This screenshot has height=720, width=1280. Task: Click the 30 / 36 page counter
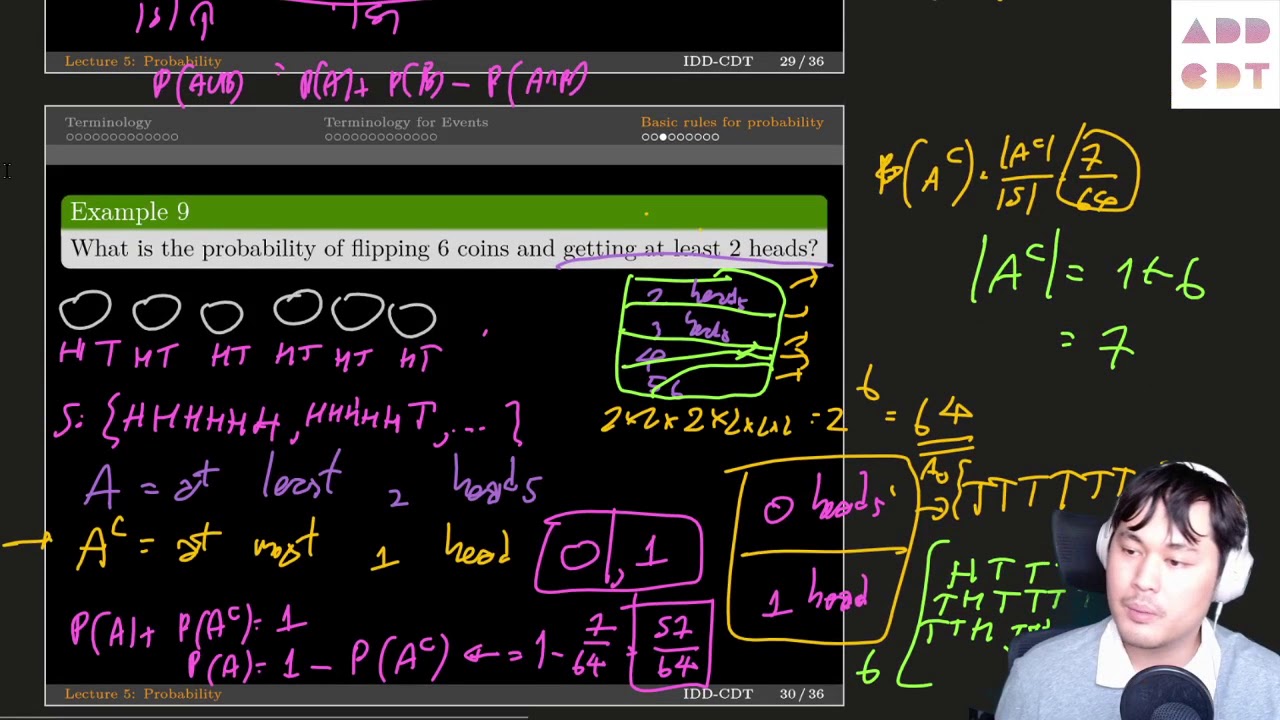click(x=802, y=694)
